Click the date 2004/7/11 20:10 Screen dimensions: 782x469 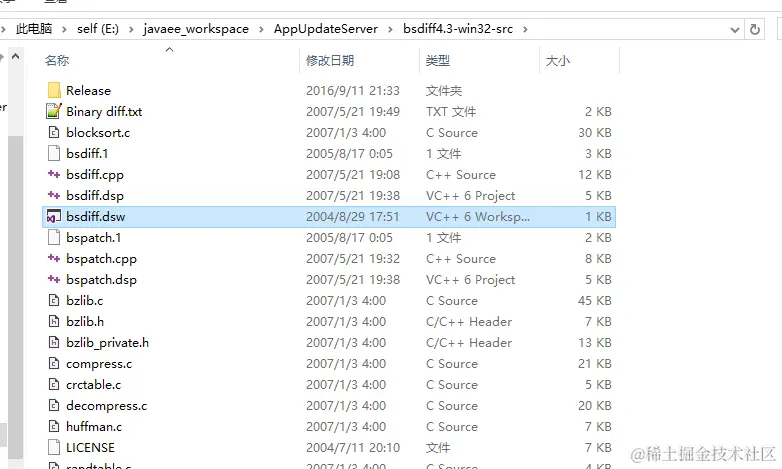point(353,447)
